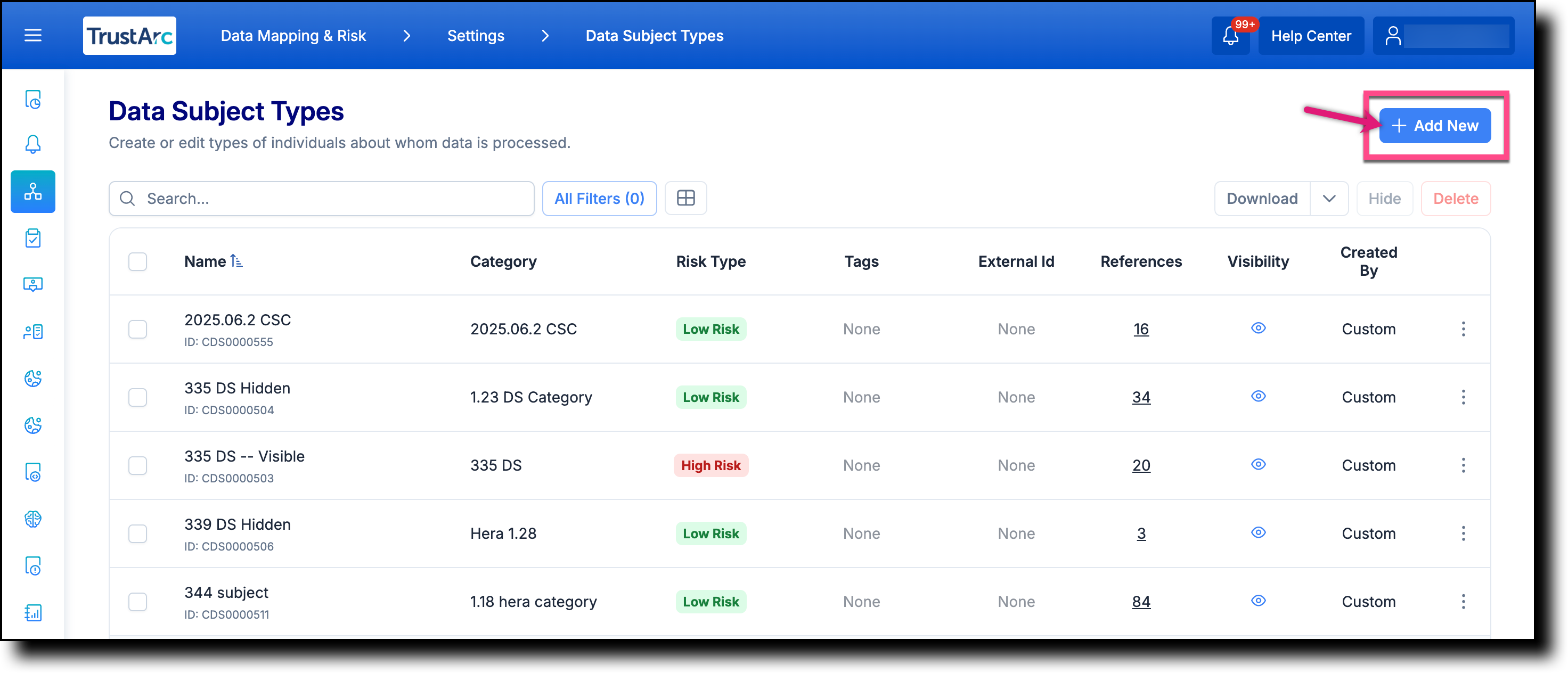Click the Hide button
The image size is (1568, 673).
pyautogui.click(x=1384, y=199)
